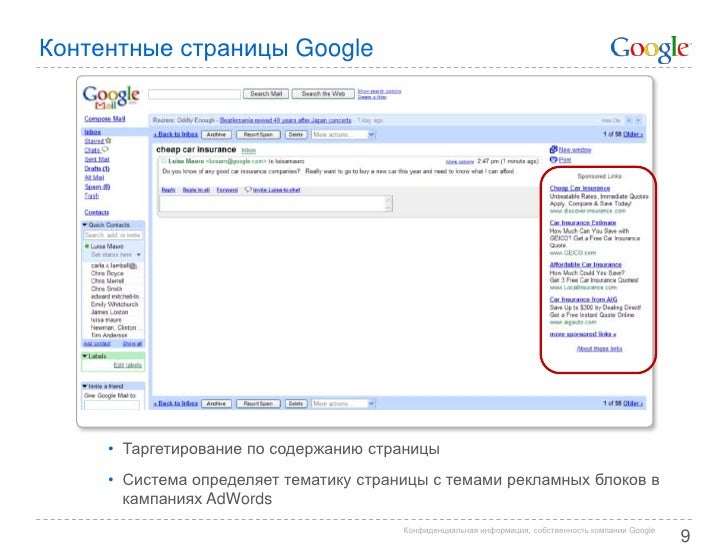Click the chat bubble icon by Invite Luisa
This screenshot has height=546, width=728.
coord(248,189)
